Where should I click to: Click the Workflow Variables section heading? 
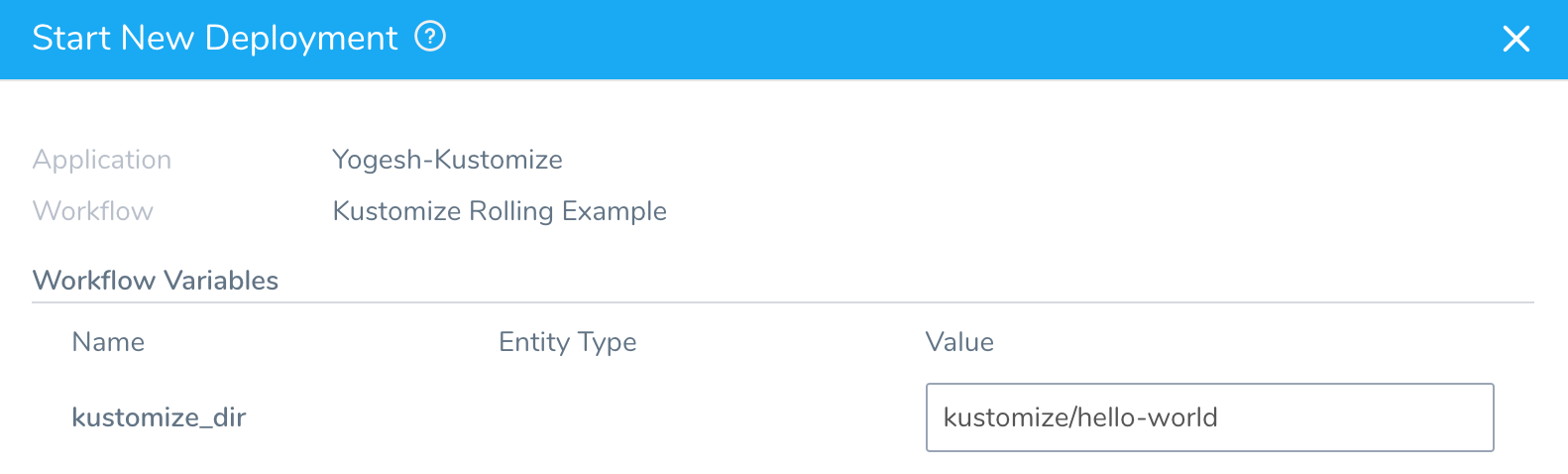156,281
